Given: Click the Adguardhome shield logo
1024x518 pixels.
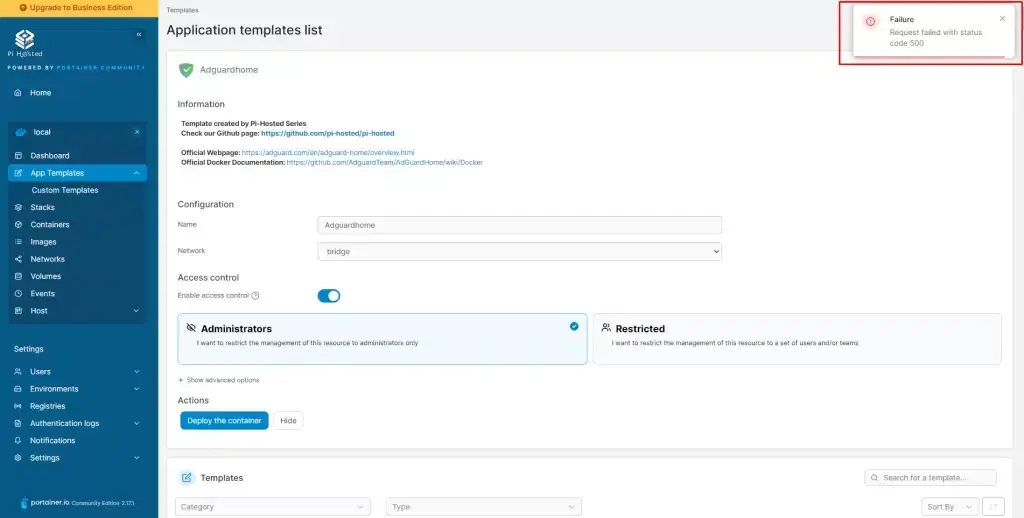Looking at the screenshot, I should 186,70.
